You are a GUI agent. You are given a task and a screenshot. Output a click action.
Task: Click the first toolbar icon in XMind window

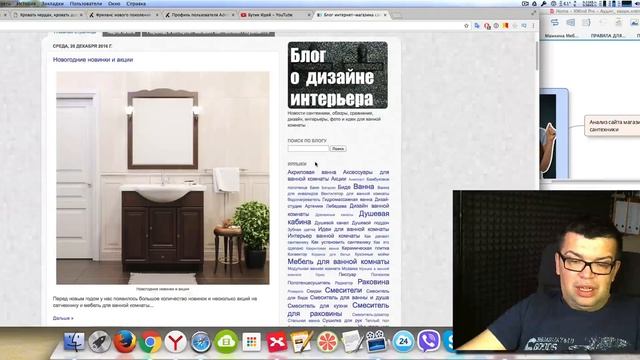coord(555,22)
